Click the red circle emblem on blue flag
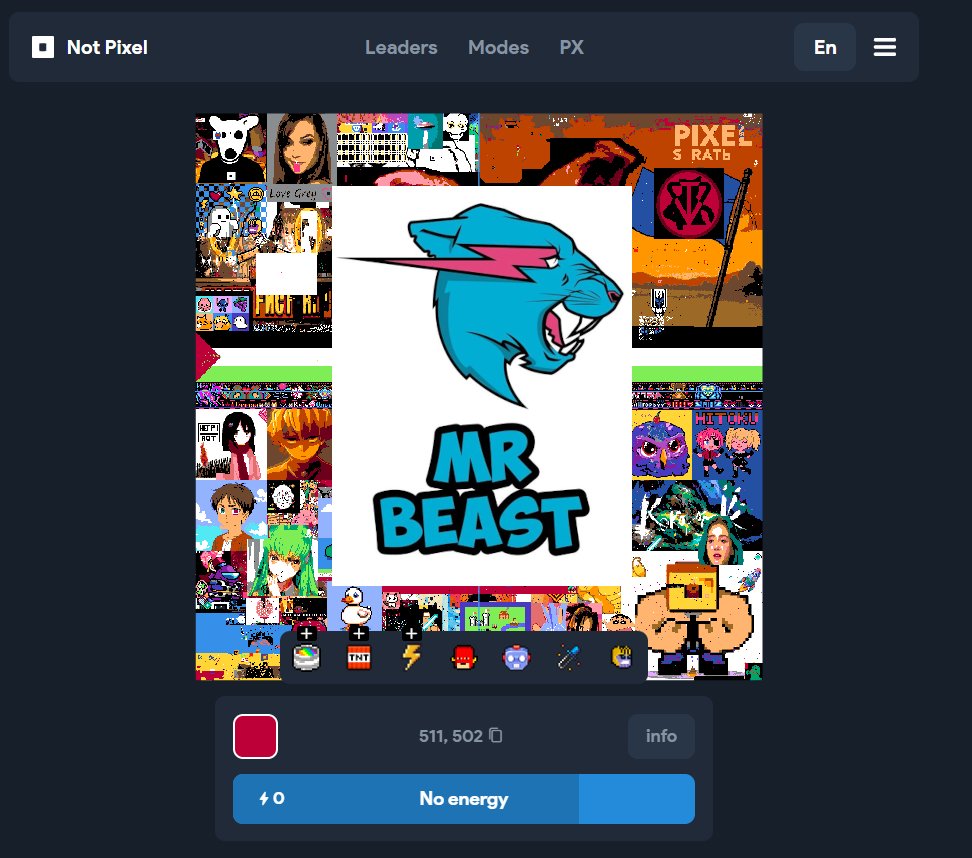 (x=689, y=204)
